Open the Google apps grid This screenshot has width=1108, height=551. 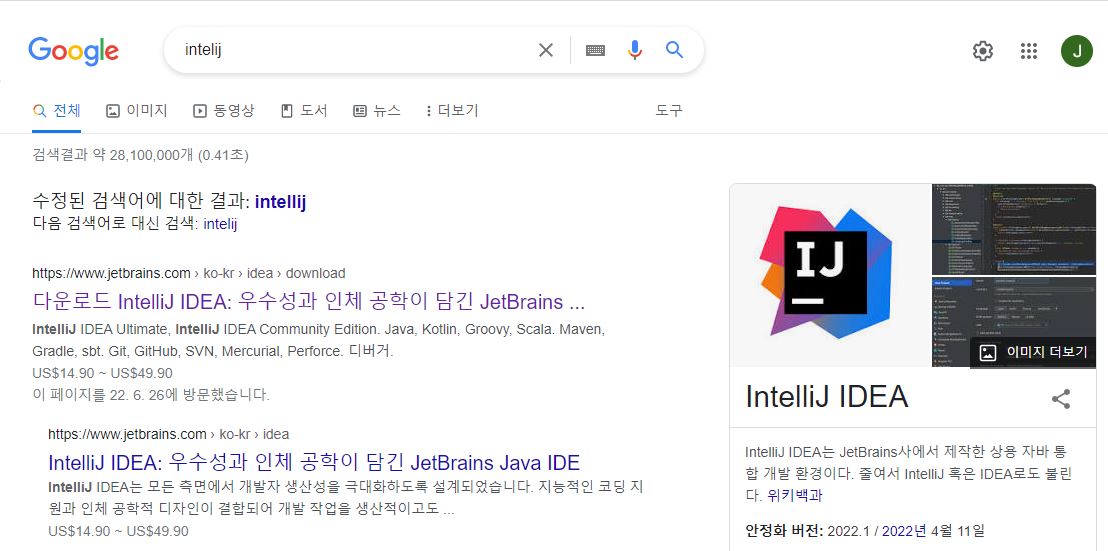[x=1029, y=51]
